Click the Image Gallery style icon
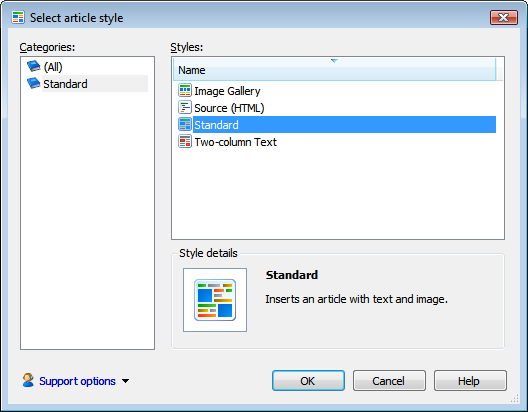Viewport: 528px width, 412px height. [x=185, y=91]
